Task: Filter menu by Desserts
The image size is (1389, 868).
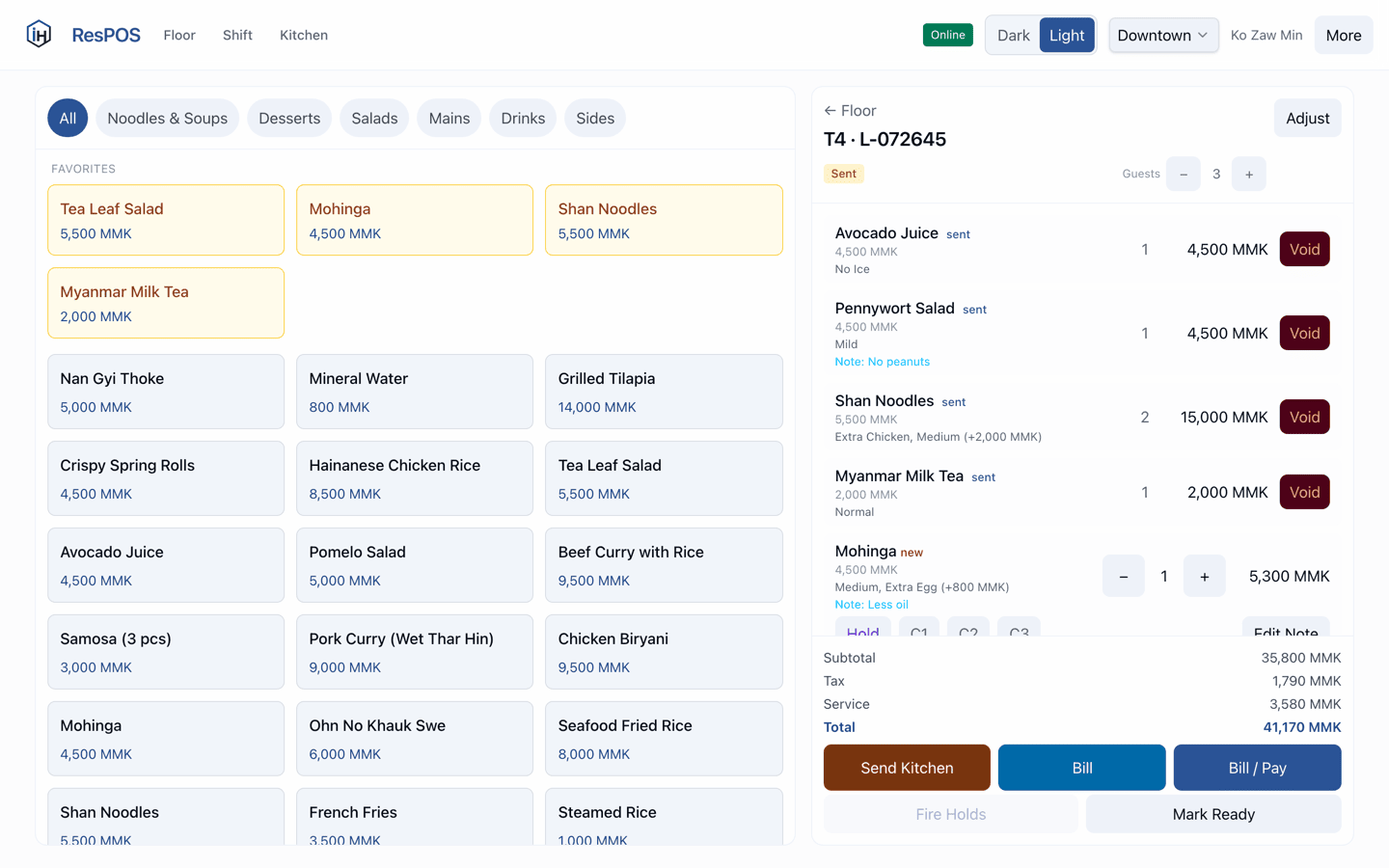Action: click(x=289, y=119)
